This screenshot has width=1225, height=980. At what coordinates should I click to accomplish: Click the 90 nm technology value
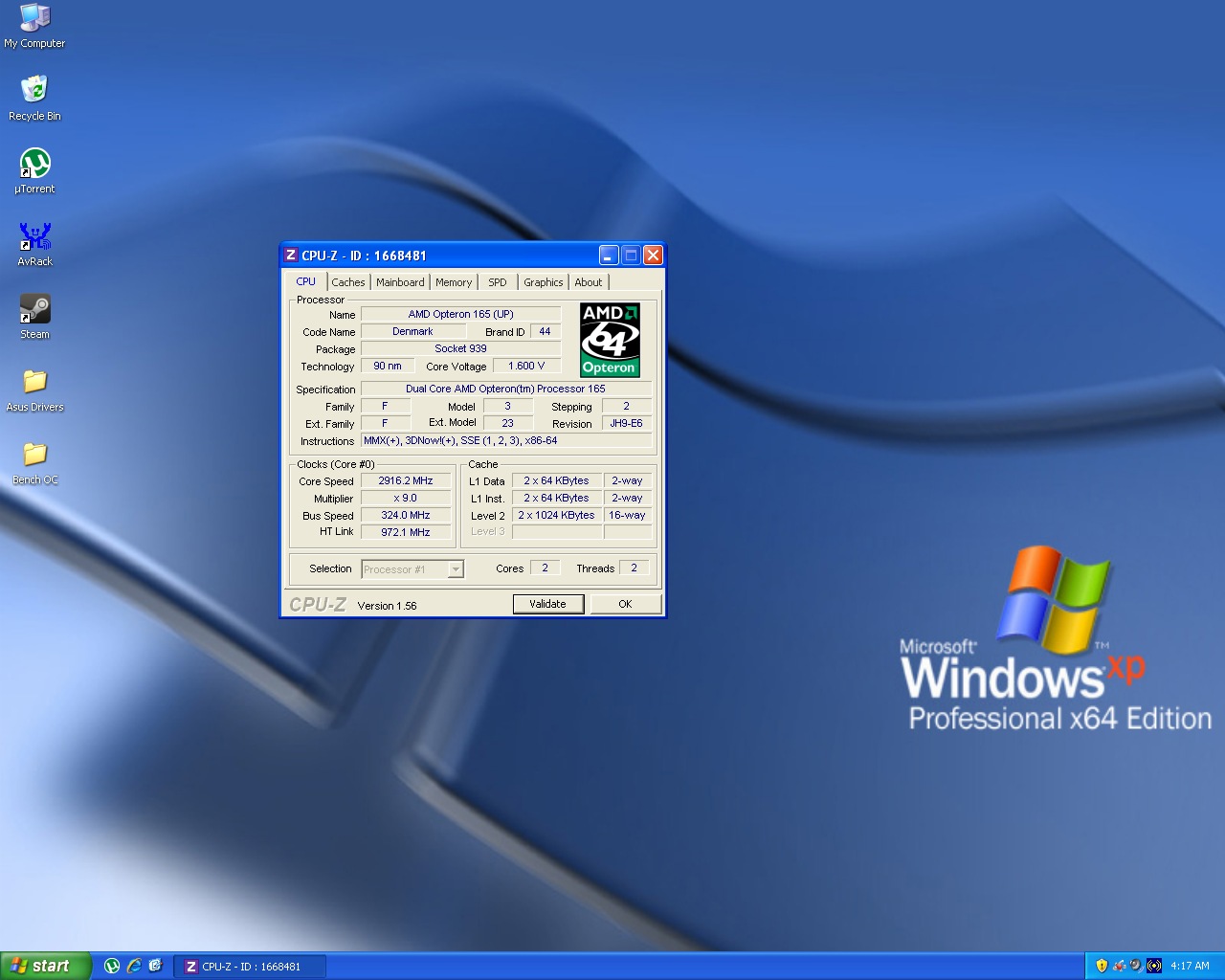tap(388, 366)
